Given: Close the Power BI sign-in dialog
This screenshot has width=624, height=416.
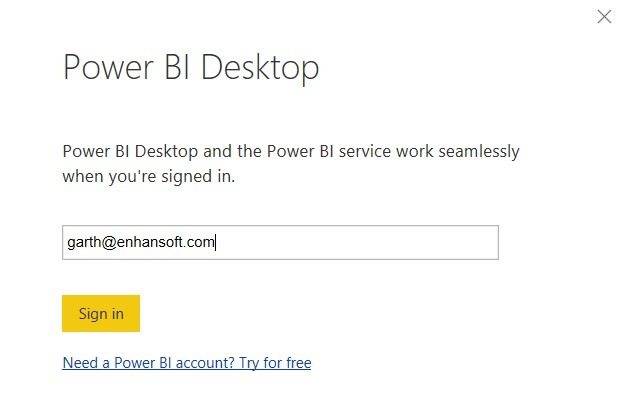Looking at the screenshot, I should pos(604,17).
